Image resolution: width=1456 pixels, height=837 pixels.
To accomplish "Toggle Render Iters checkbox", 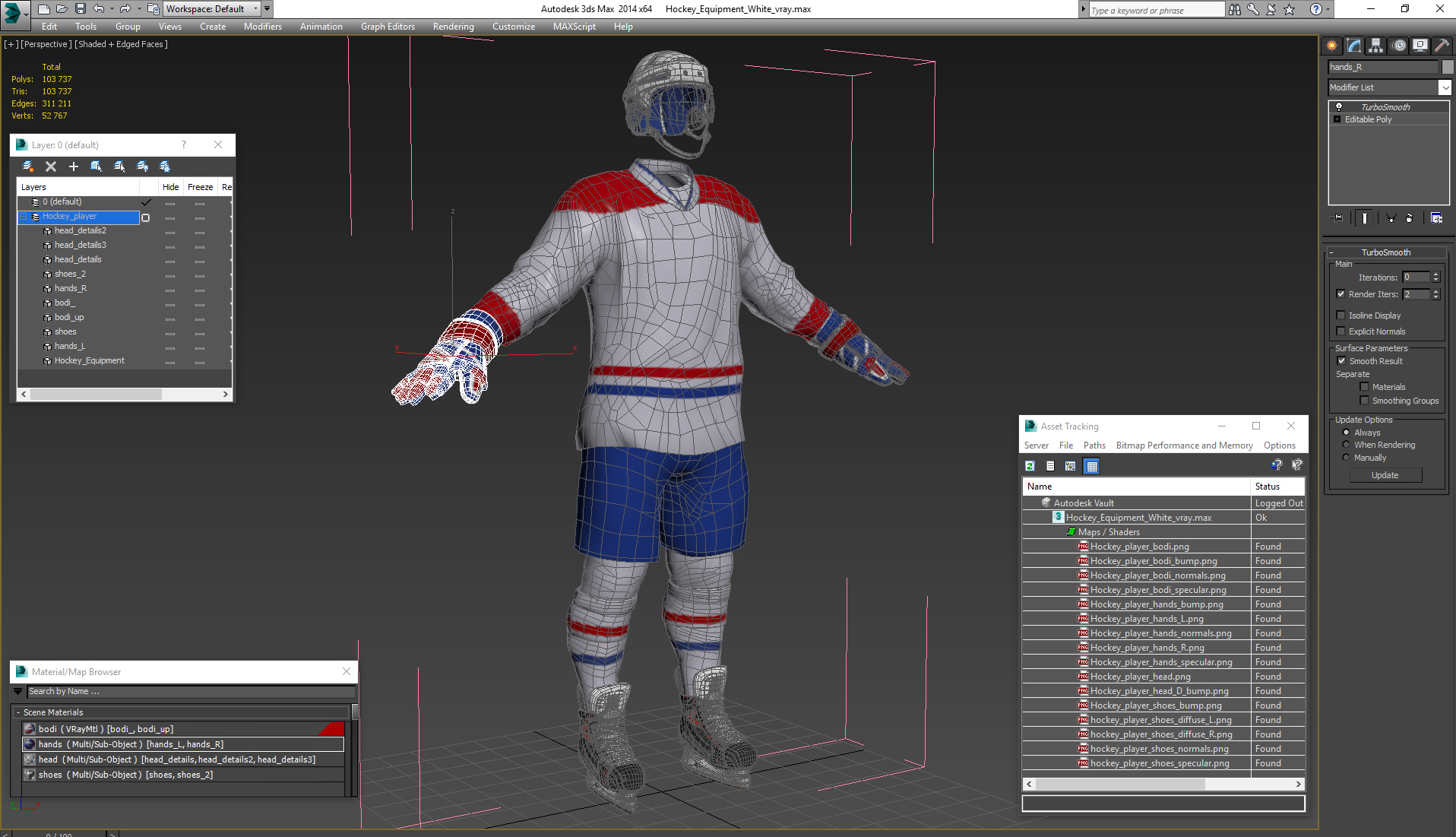I will tap(1340, 294).
